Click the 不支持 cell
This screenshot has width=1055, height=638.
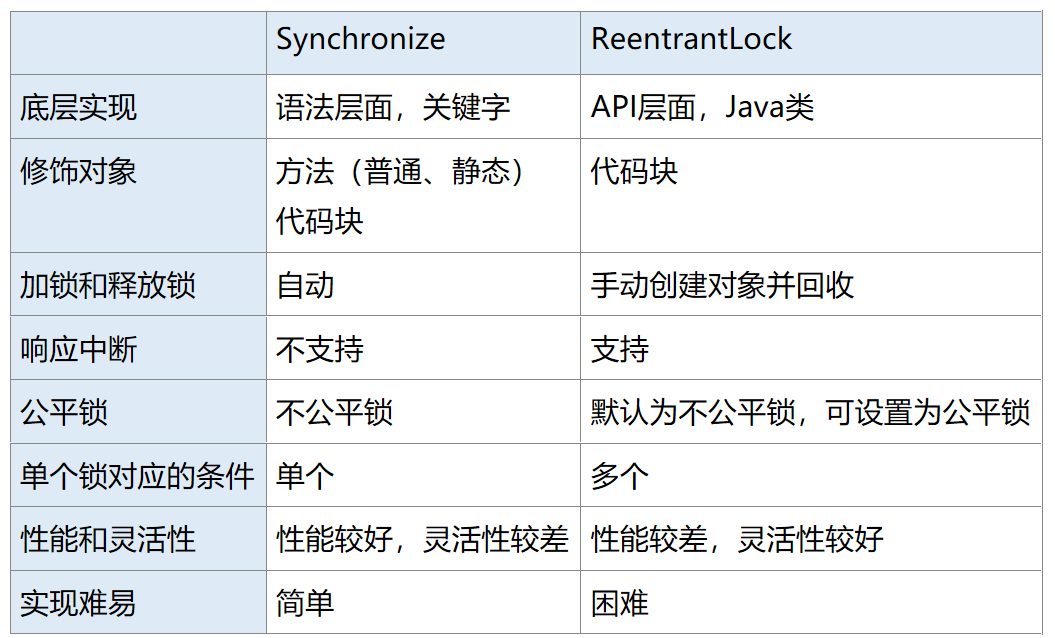click(320, 349)
